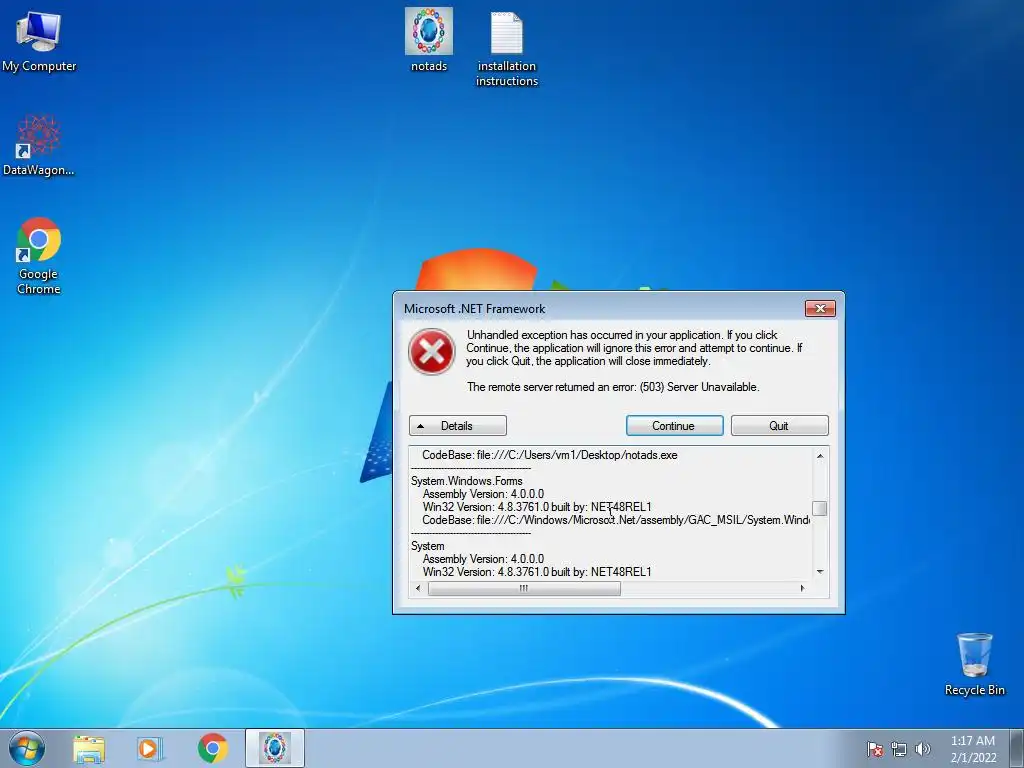Screen dimensions: 1024x768
Task: Click the horizontal scrollbar thumb
Action: pyautogui.click(x=524, y=588)
